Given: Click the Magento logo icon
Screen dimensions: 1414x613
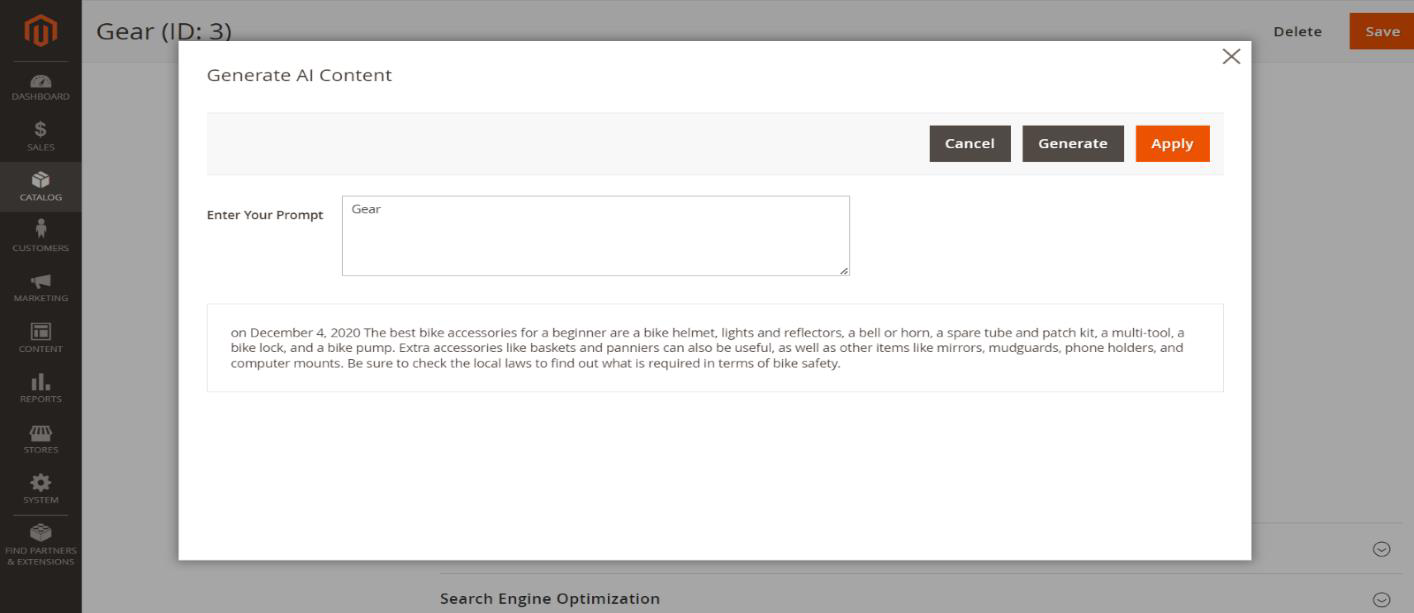Looking at the screenshot, I should (x=40, y=32).
